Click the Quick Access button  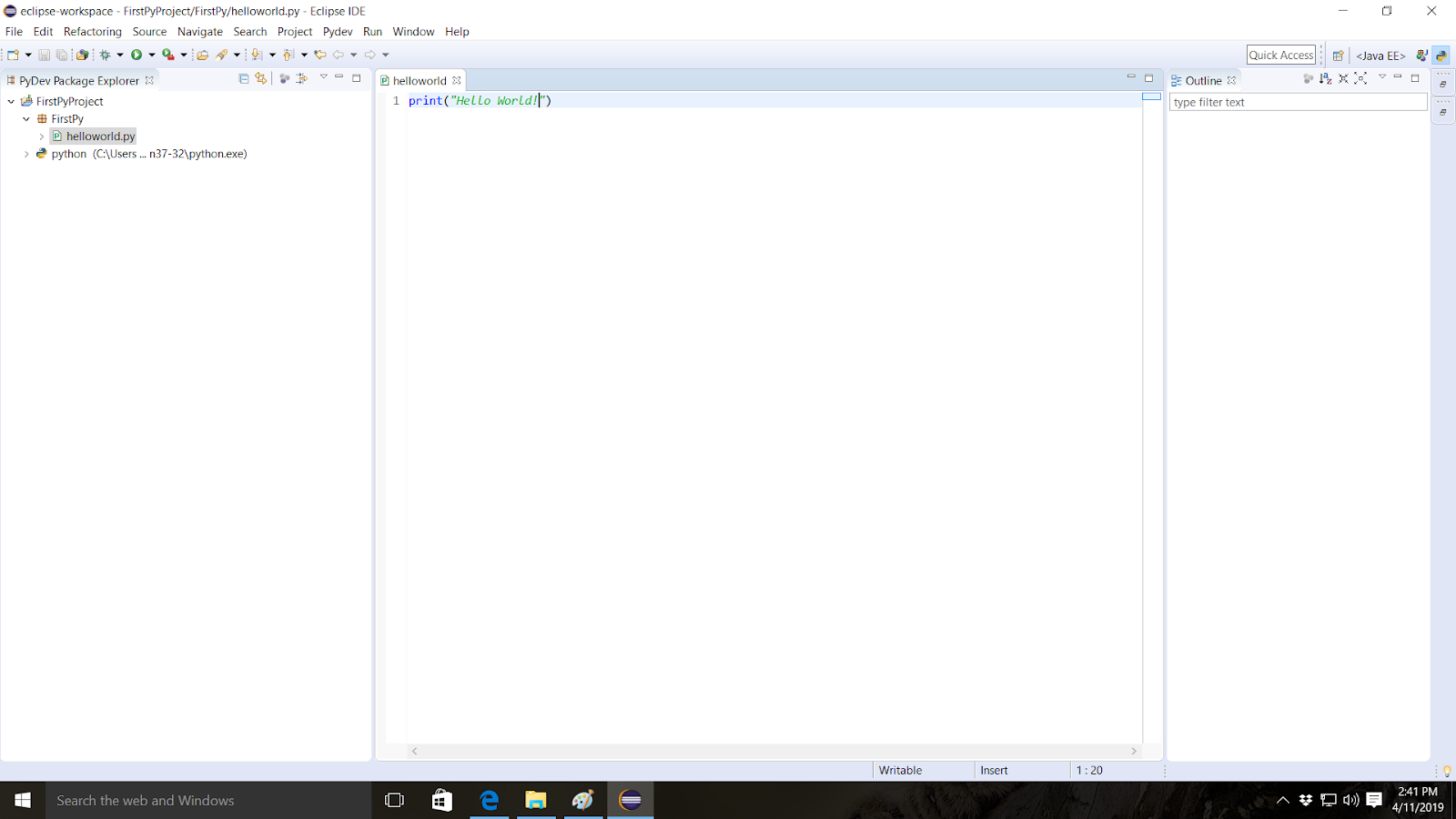click(x=1280, y=54)
